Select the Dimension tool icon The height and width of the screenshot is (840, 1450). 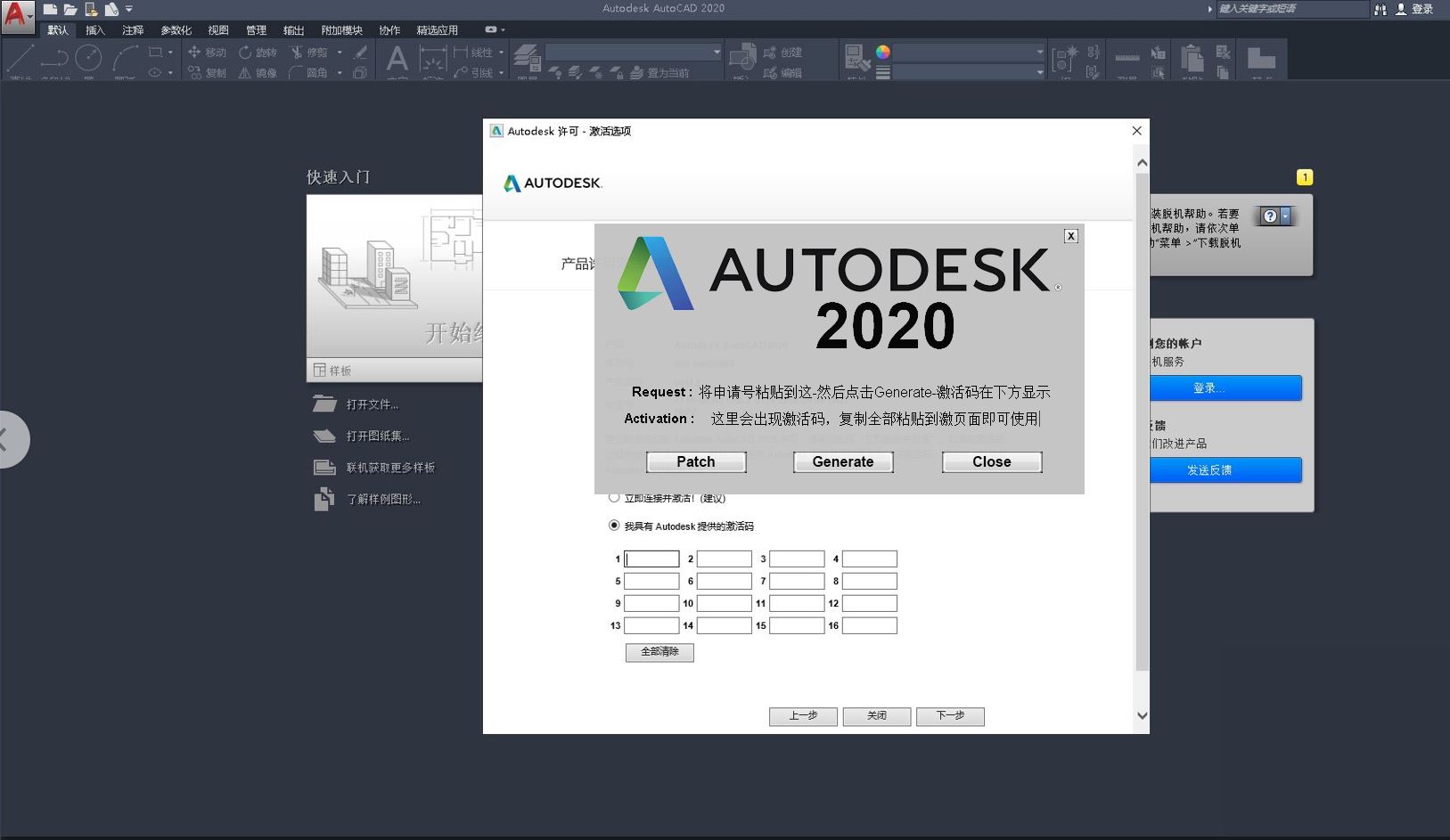click(x=433, y=61)
